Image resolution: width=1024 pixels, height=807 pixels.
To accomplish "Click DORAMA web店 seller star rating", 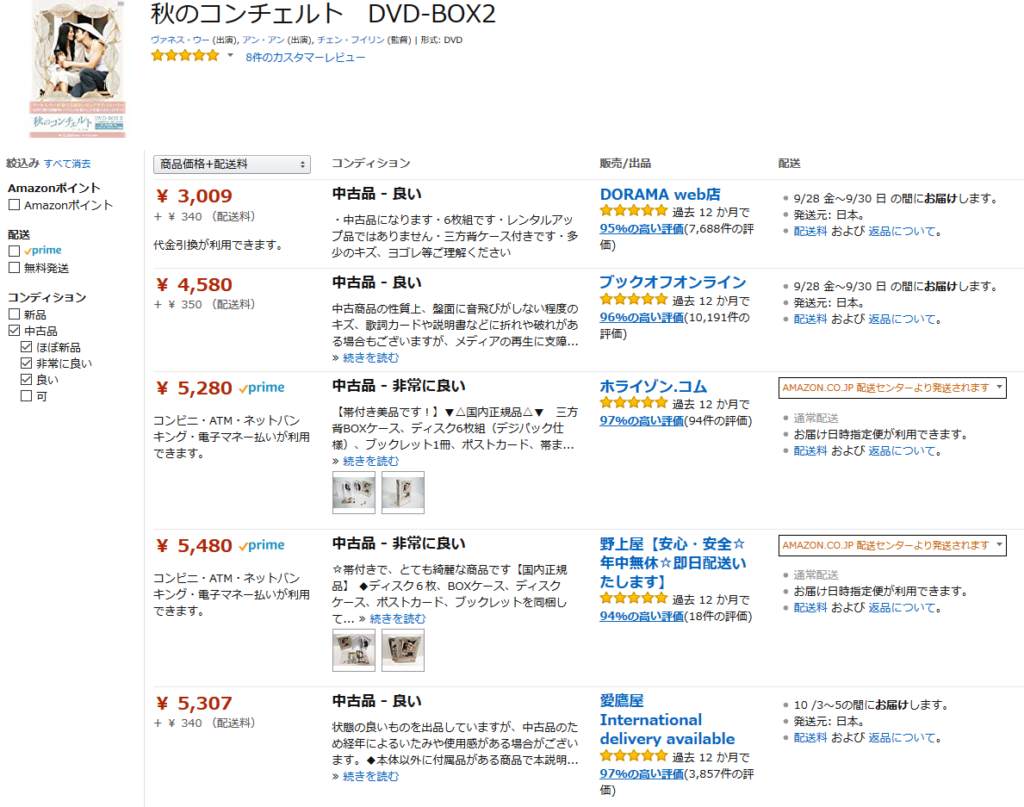I will coord(633,211).
